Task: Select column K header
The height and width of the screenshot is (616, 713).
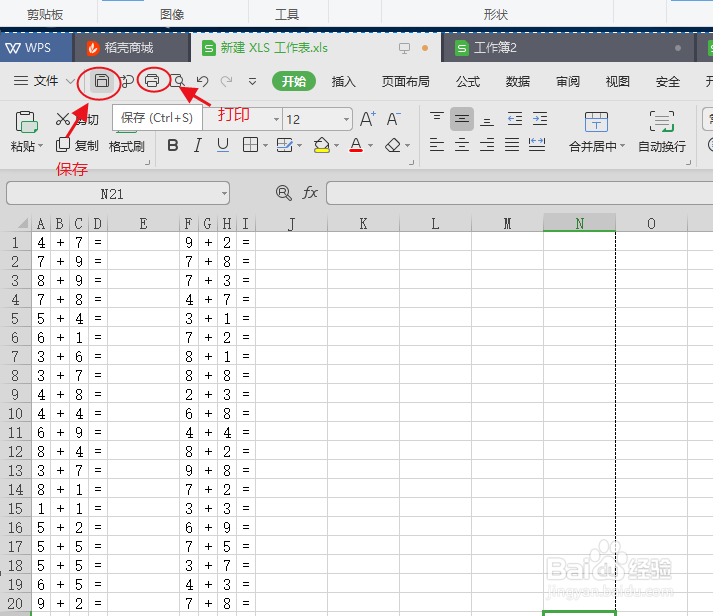Action: 363,223
